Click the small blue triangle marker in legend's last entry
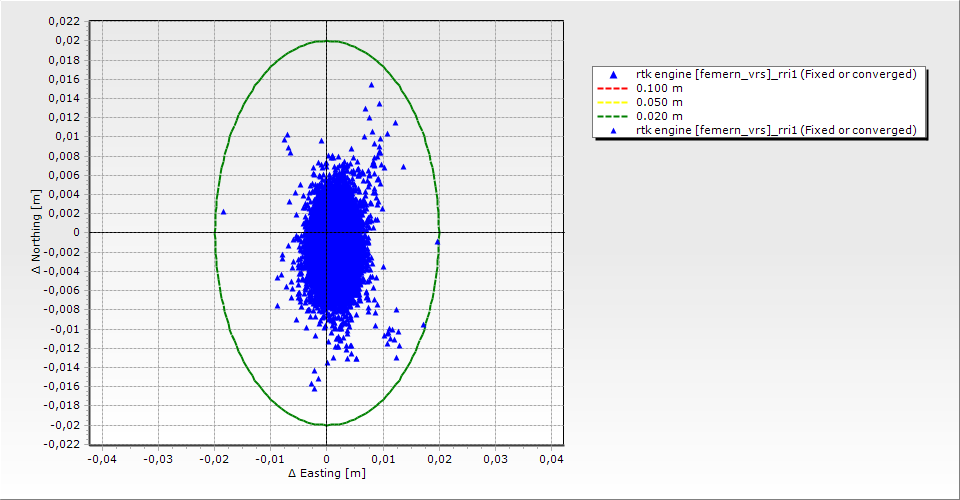Screen dimensions: 960x500 [x=613, y=130]
